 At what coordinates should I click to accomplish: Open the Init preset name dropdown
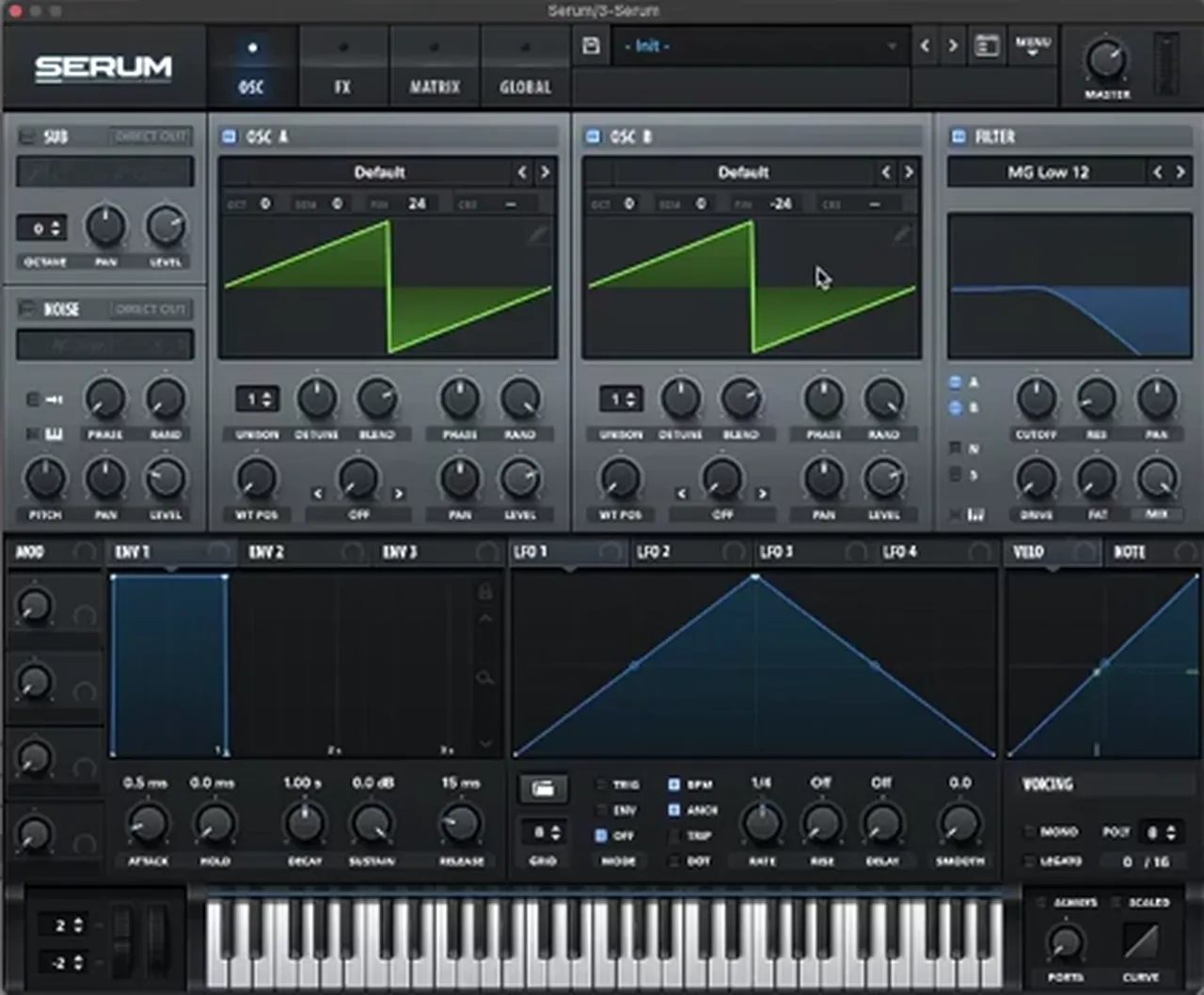[759, 45]
